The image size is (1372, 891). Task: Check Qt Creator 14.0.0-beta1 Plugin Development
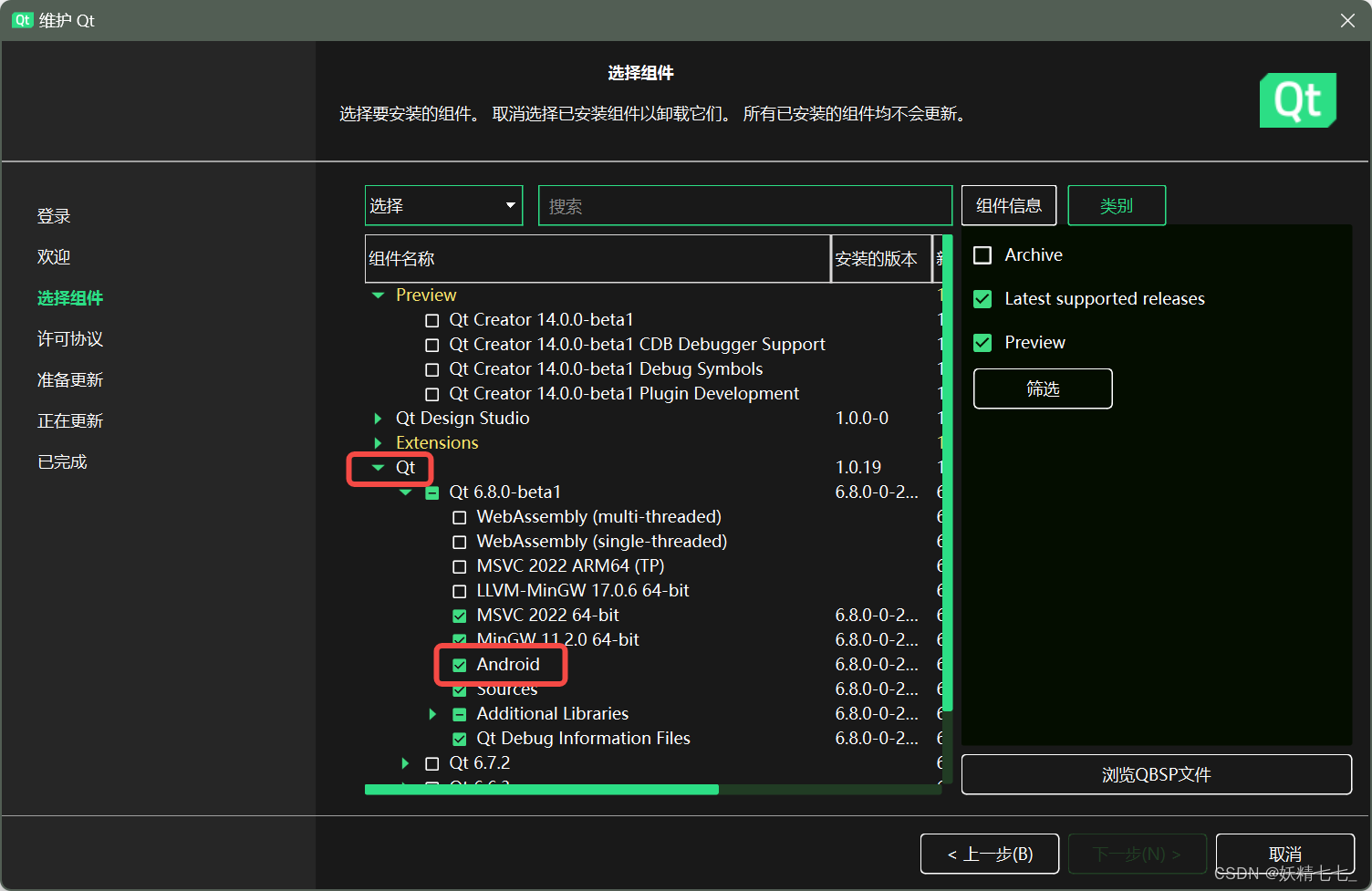point(432,395)
